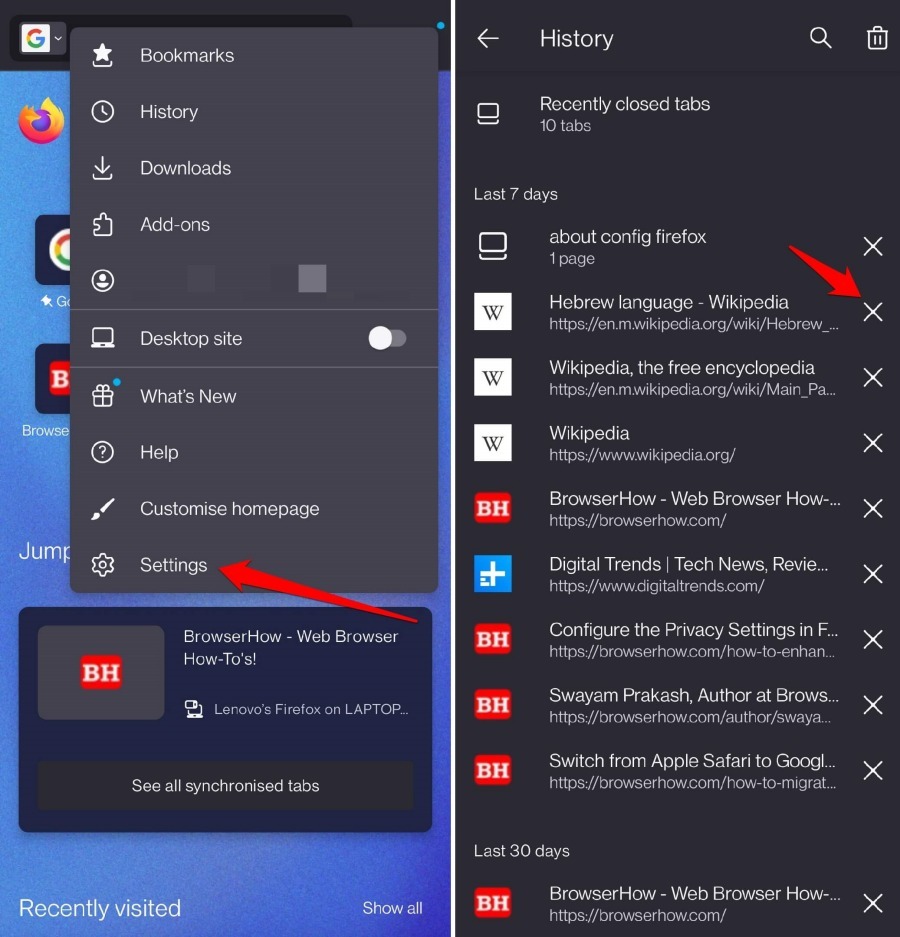Tap the Firefox logo on the homepage
Viewport: 900px width, 937px height.
41,120
